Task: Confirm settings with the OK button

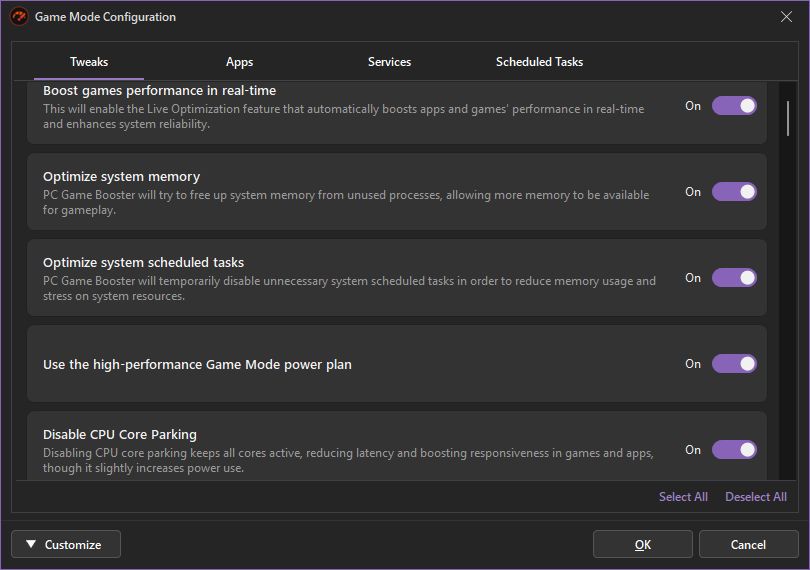Action: pos(643,544)
